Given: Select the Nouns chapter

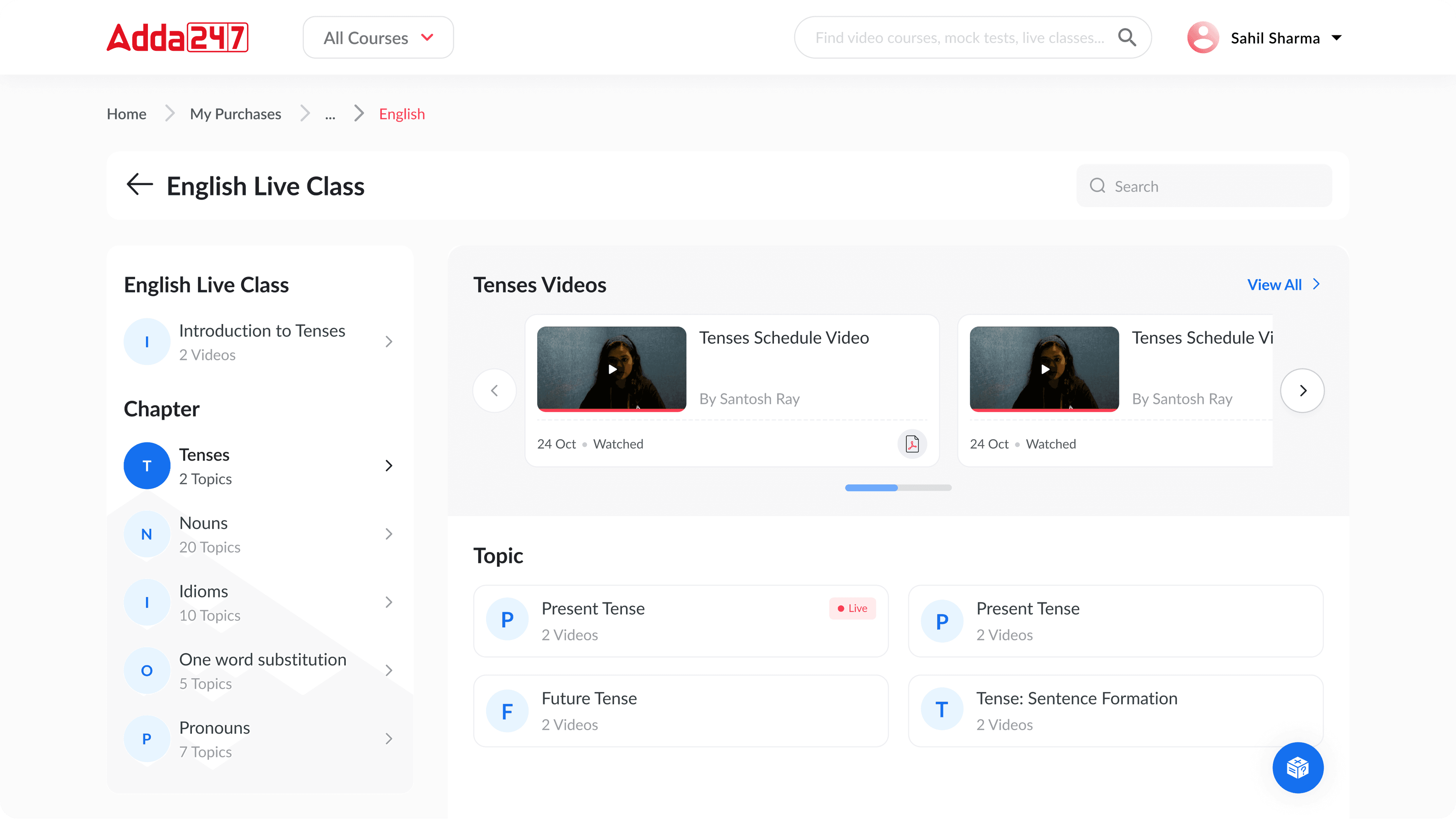Looking at the screenshot, I should (259, 534).
